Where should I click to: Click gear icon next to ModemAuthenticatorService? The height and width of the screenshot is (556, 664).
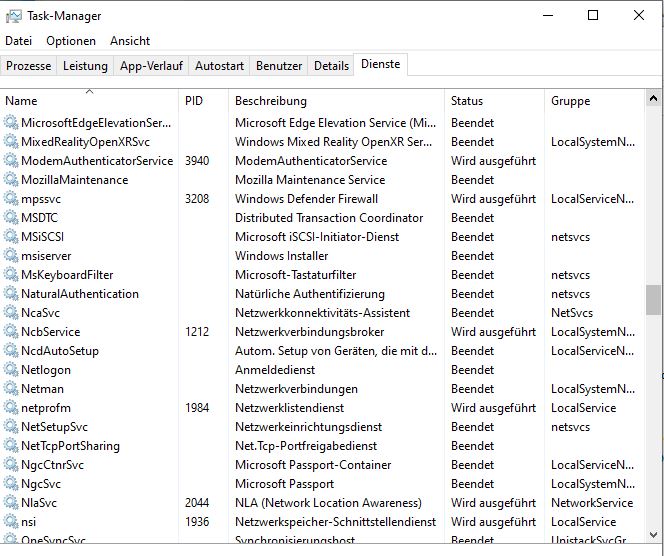click(x=11, y=160)
